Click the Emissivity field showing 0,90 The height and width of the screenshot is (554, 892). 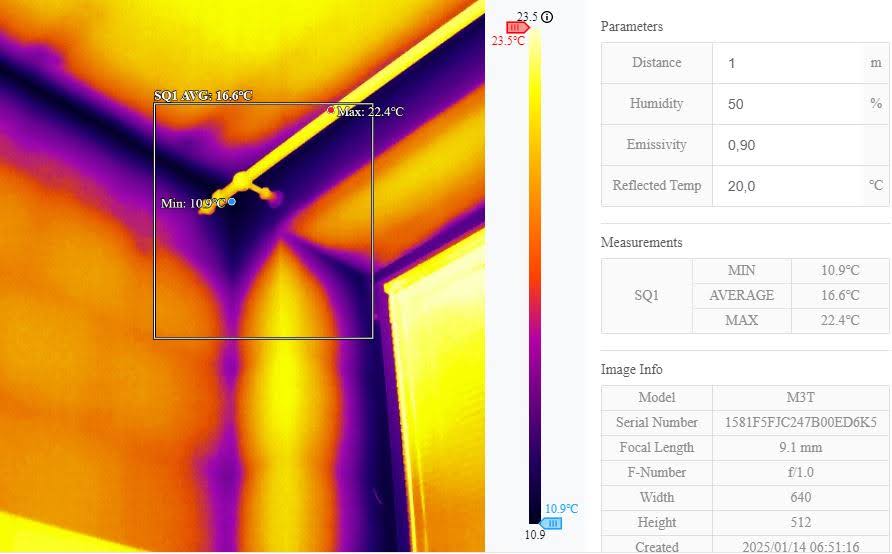[789, 145]
